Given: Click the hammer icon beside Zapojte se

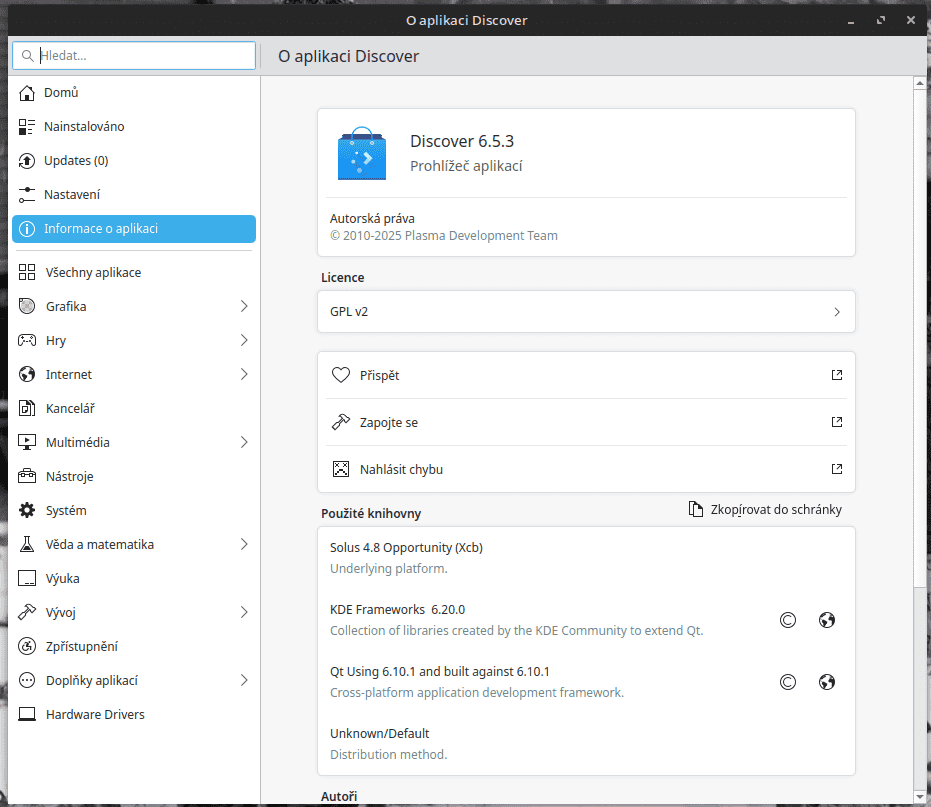Looking at the screenshot, I should coord(341,422).
